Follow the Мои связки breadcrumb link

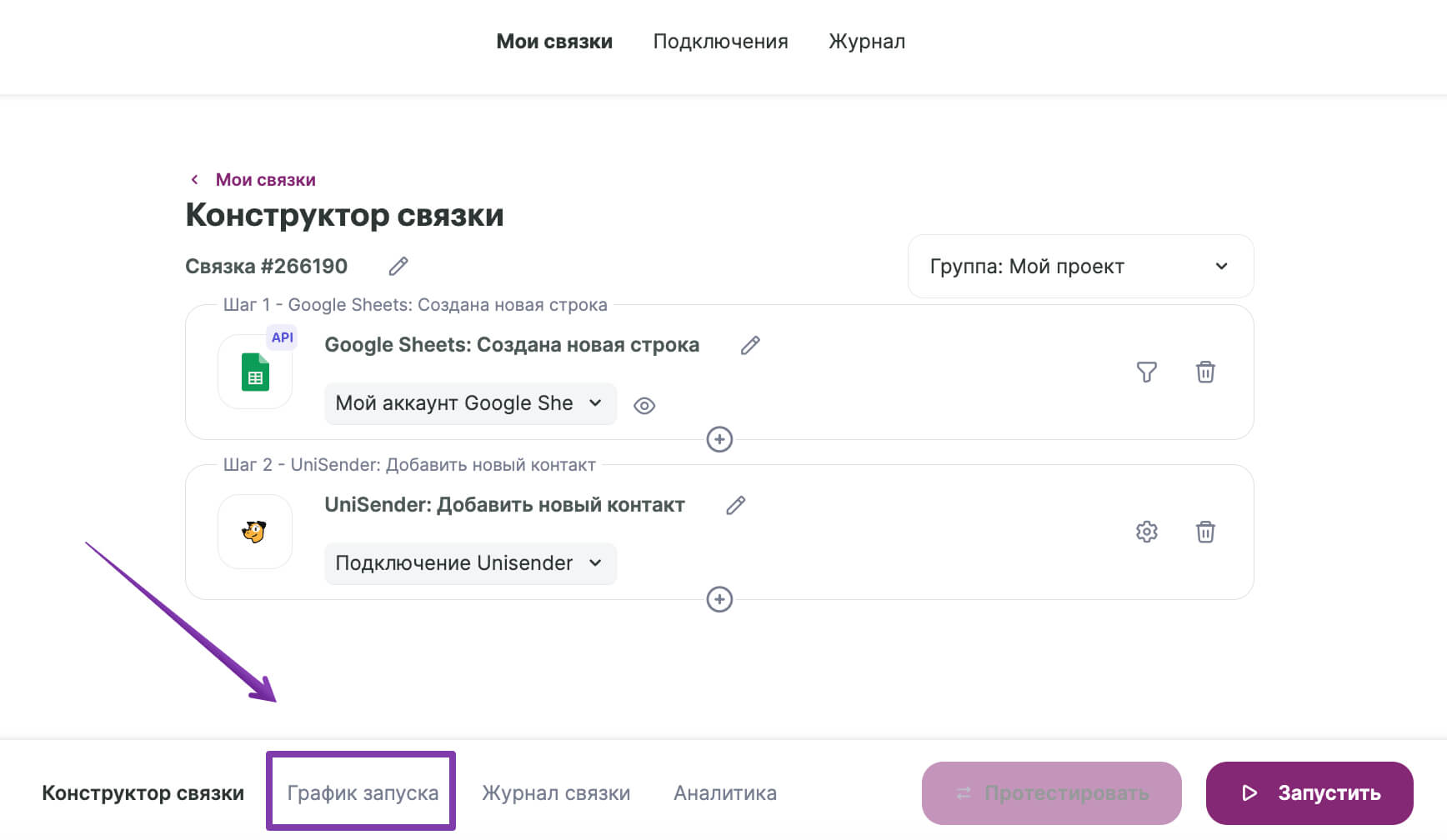[265, 180]
